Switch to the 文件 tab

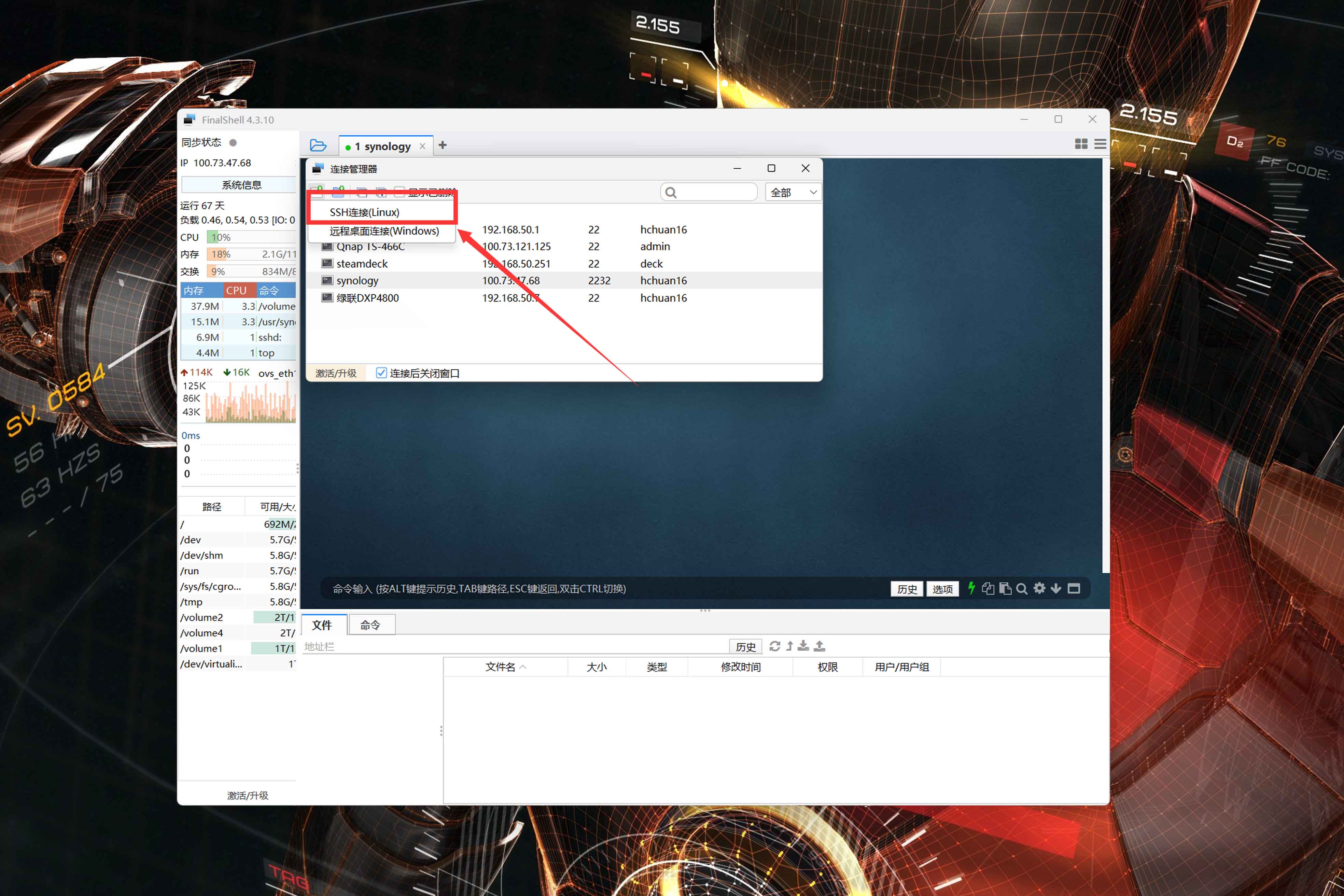(322, 625)
